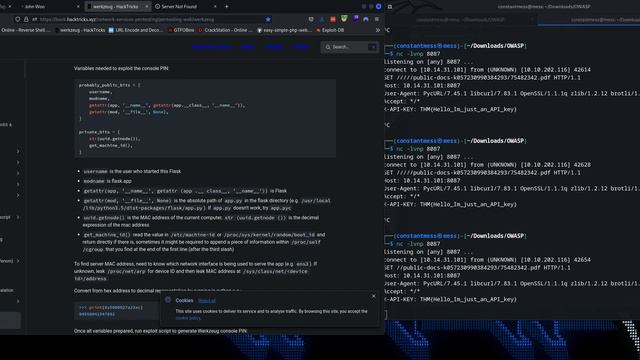Click the X-API-KEY line in the last terminal output

[450, 300]
